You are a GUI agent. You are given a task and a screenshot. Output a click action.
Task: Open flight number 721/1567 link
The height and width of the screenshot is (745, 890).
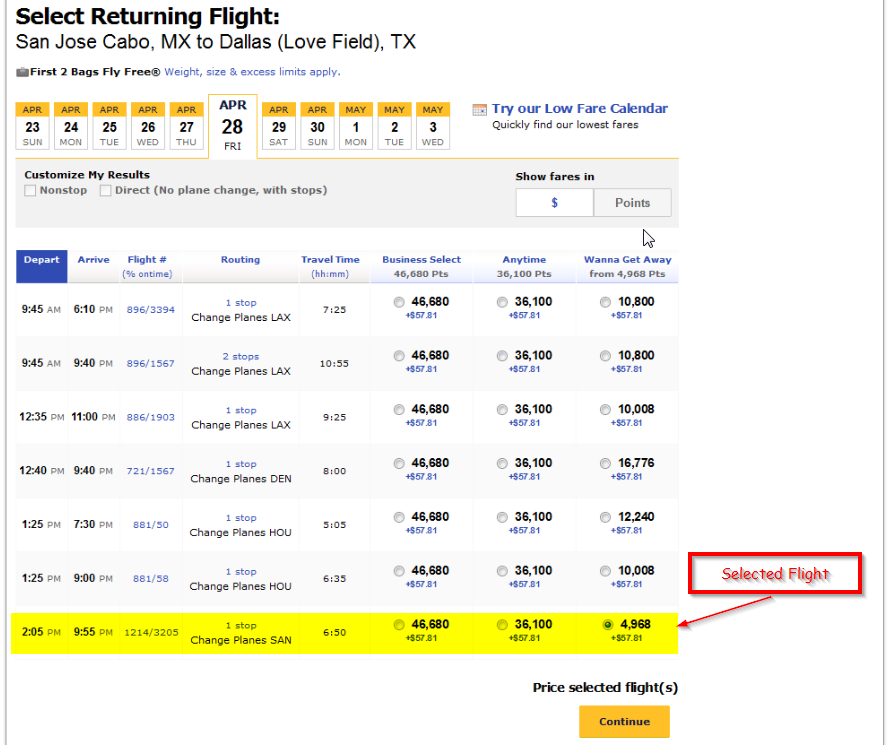pyautogui.click(x=150, y=471)
